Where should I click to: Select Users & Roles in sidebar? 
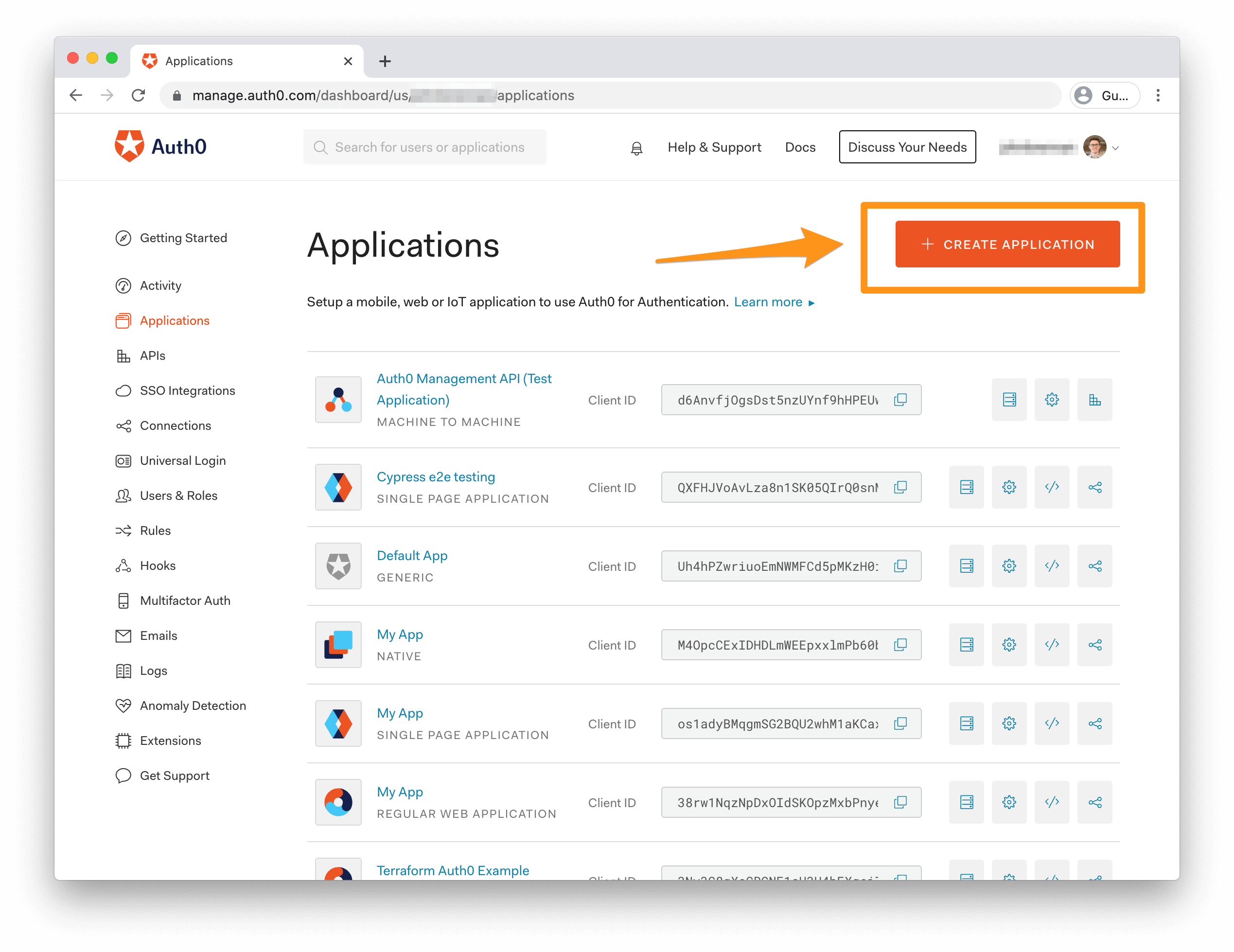(178, 496)
